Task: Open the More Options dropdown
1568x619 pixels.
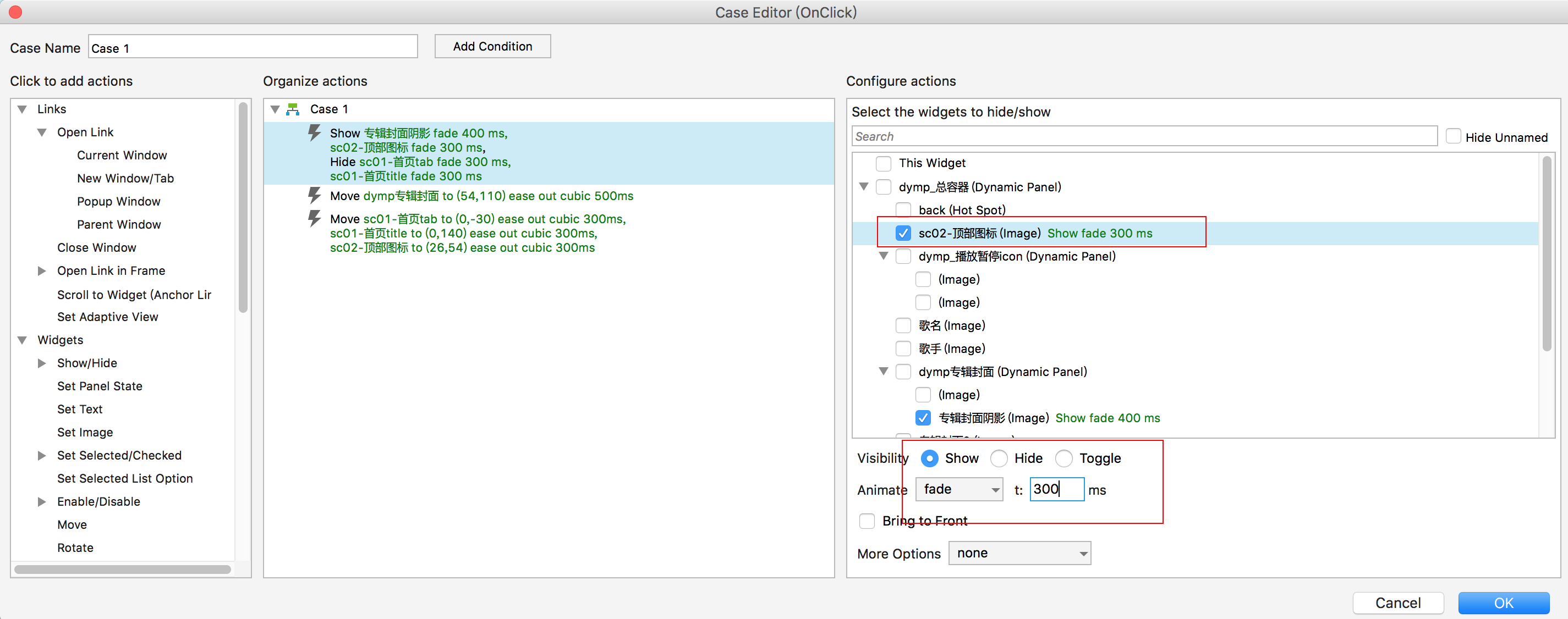Action: pos(1019,554)
